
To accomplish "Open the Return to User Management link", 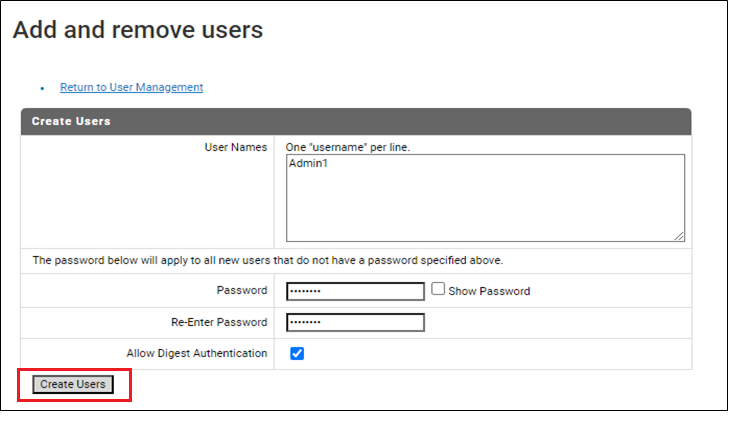I will tap(131, 87).
